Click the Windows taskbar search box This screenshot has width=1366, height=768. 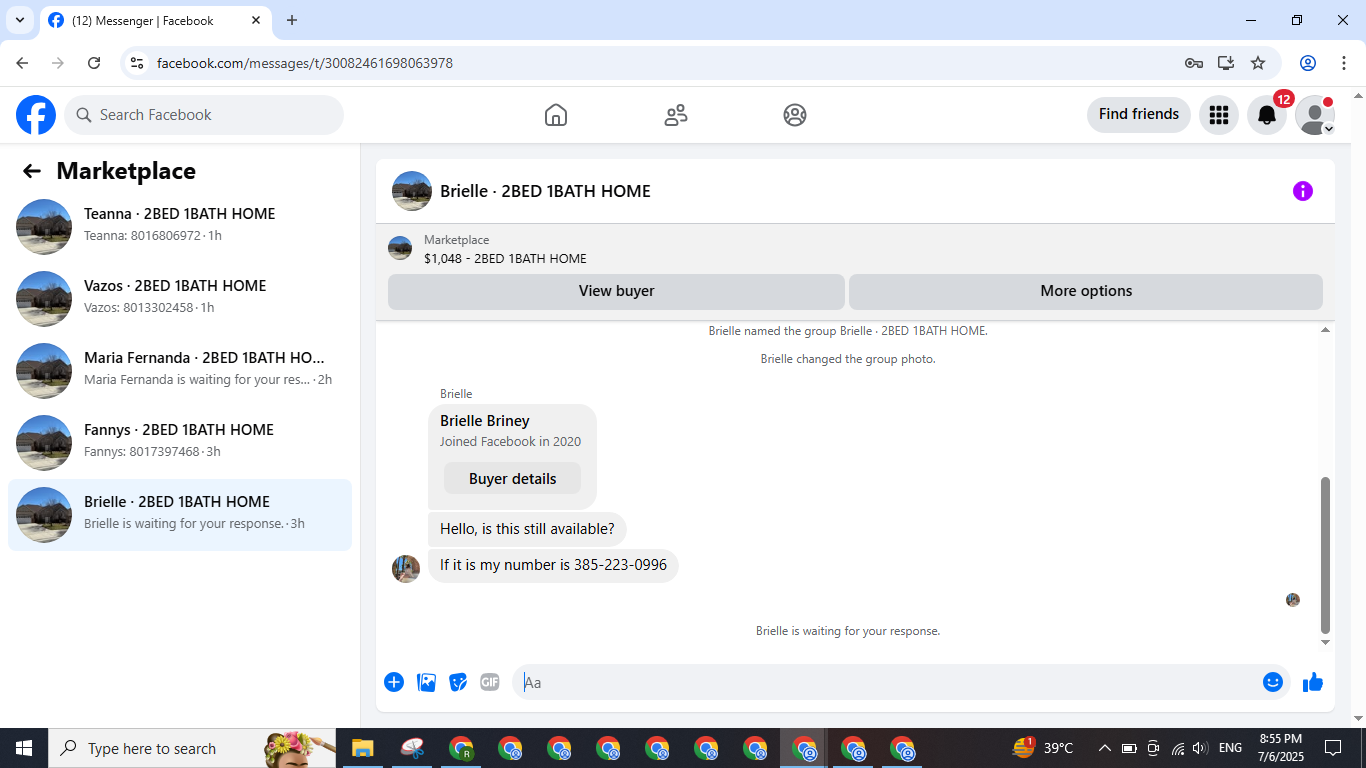coord(192,748)
